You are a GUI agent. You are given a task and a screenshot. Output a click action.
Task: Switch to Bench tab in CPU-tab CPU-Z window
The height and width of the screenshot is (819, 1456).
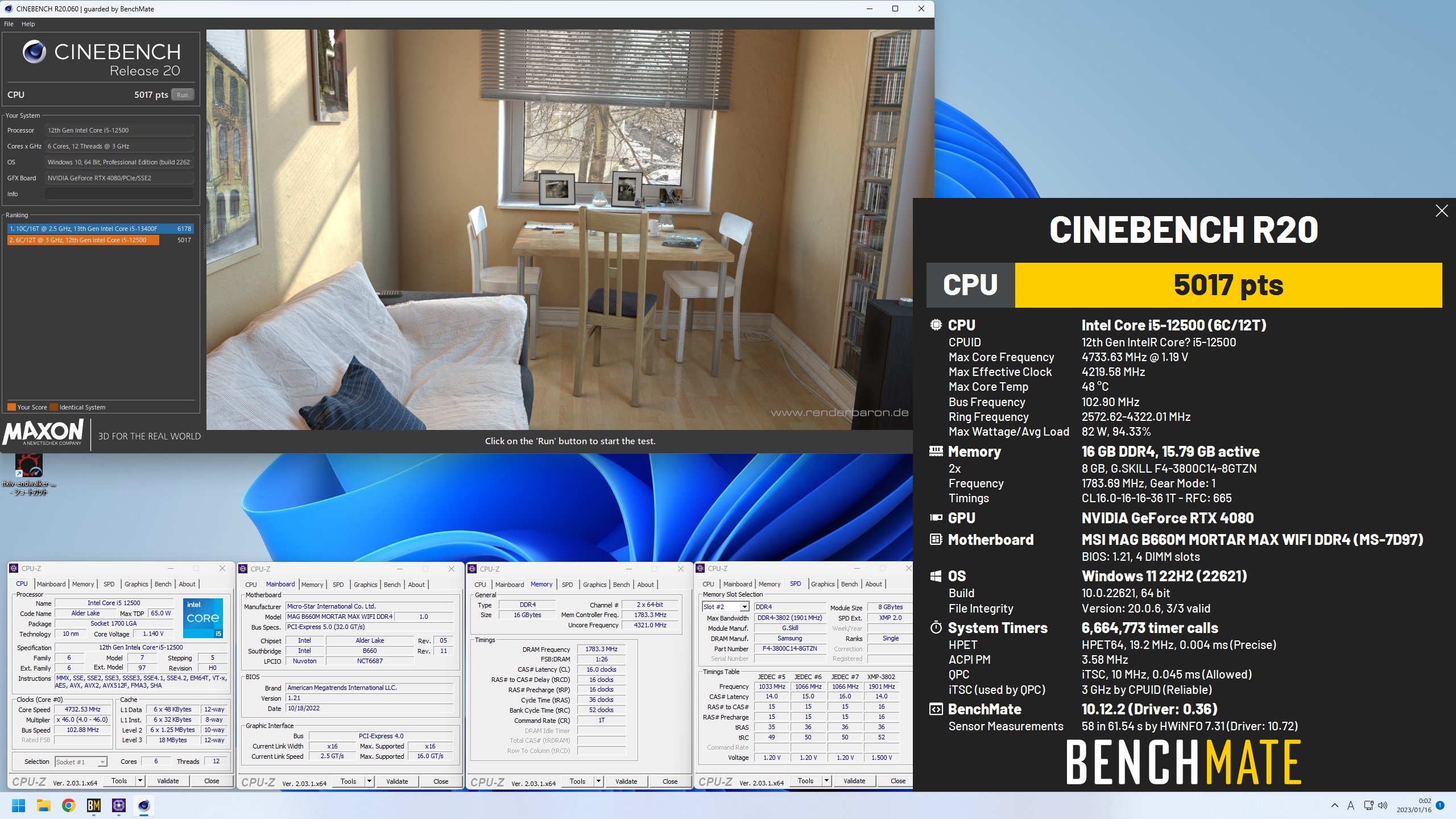(x=163, y=584)
